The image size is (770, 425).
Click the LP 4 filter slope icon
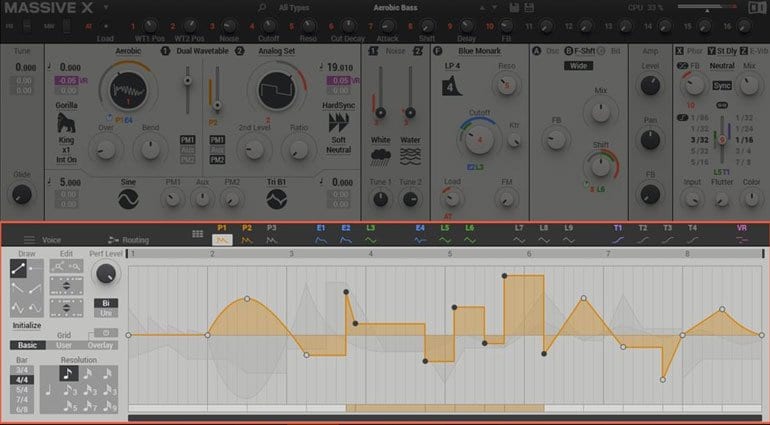point(451,86)
